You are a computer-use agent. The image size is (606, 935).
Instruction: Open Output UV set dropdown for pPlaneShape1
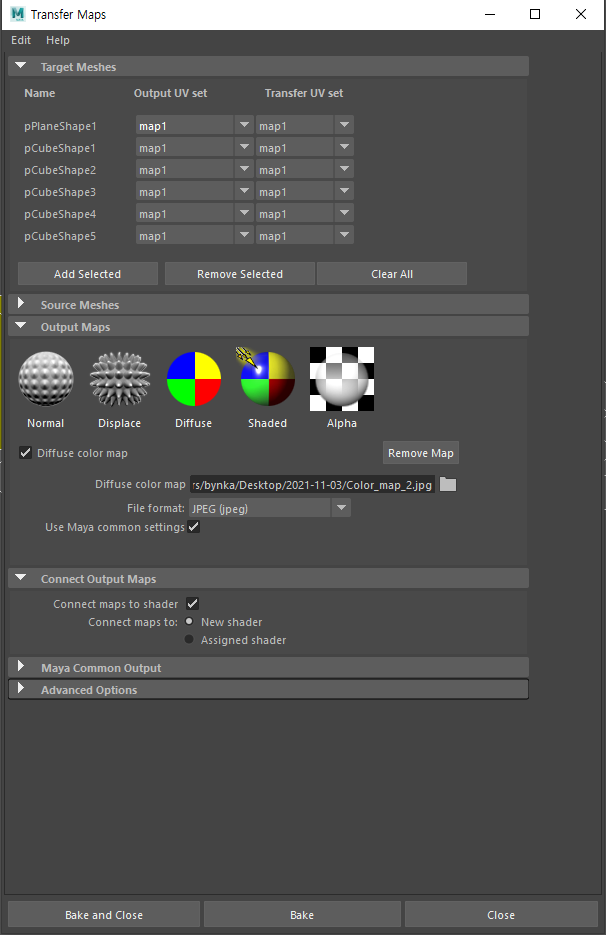coord(244,125)
